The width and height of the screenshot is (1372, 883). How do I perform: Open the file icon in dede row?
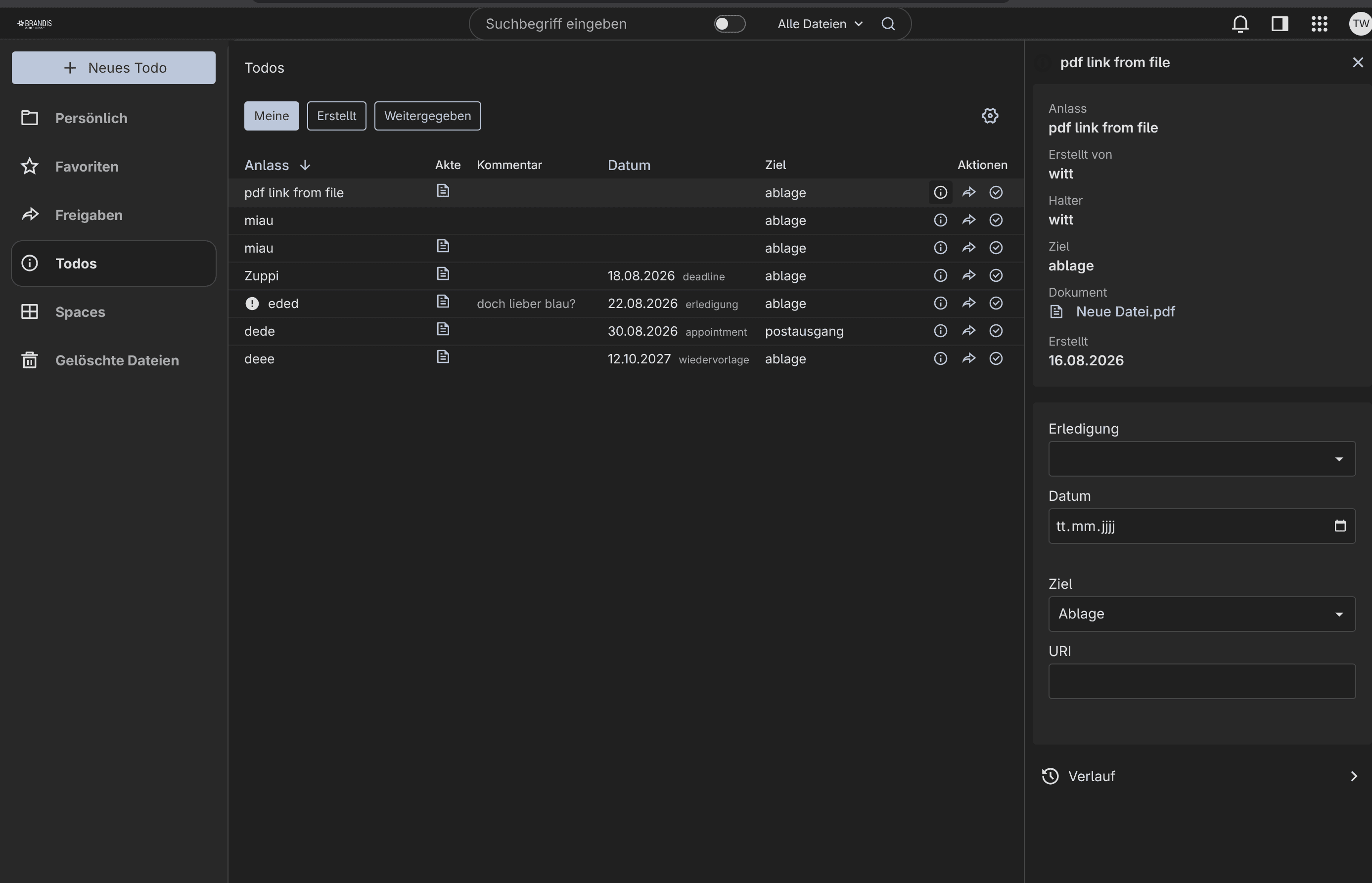[443, 329]
